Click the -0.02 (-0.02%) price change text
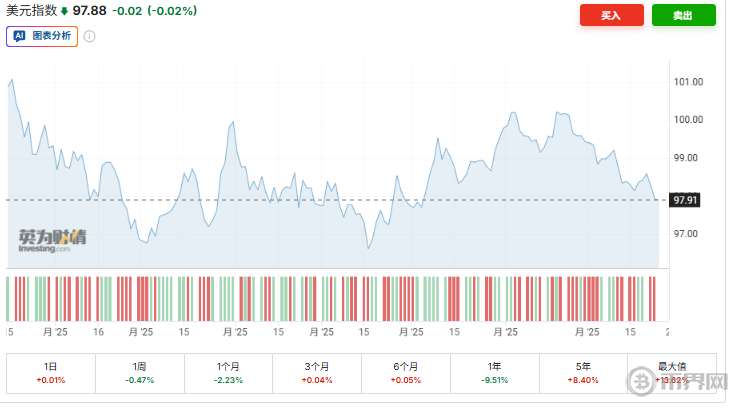This screenshot has width=739, height=409. [x=154, y=11]
